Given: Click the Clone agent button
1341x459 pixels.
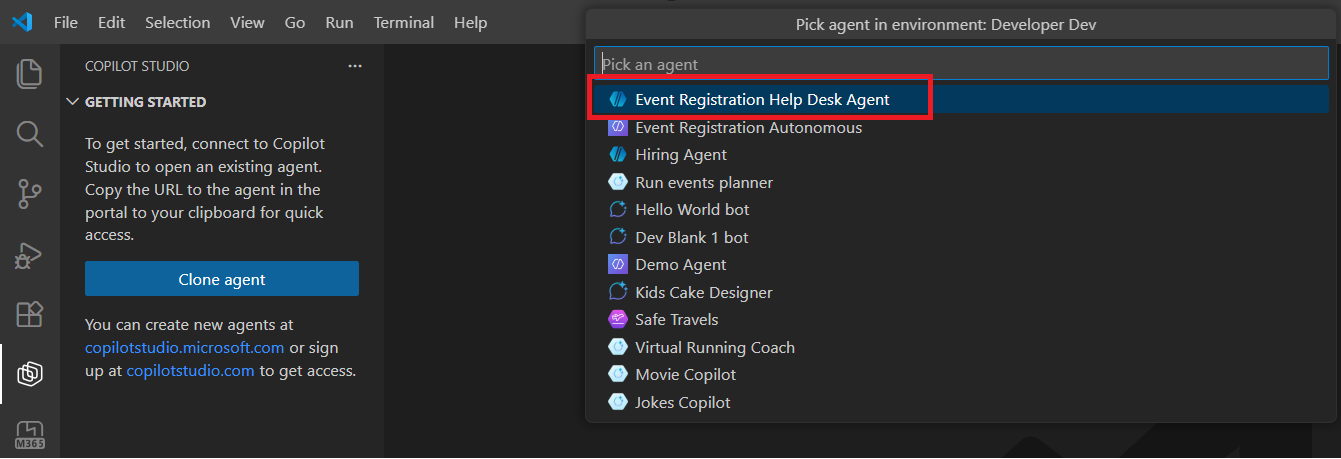Looking at the screenshot, I should pyautogui.click(x=222, y=279).
